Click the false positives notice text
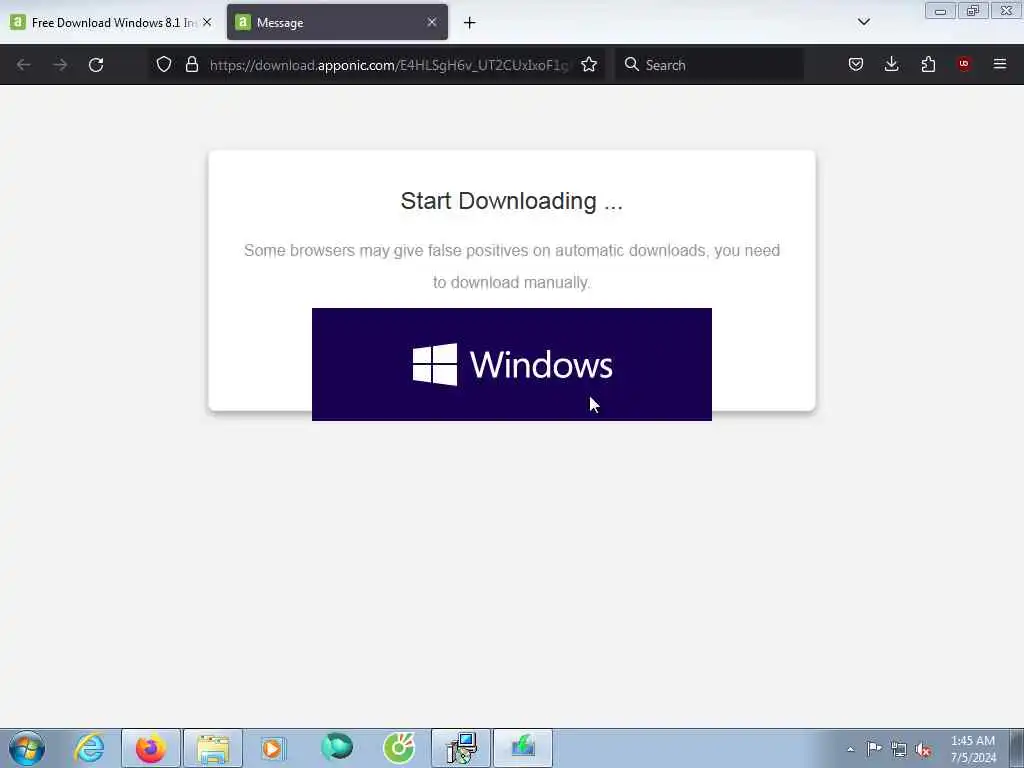Screen dimensions: 1024x768 pyautogui.click(x=512, y=266)
